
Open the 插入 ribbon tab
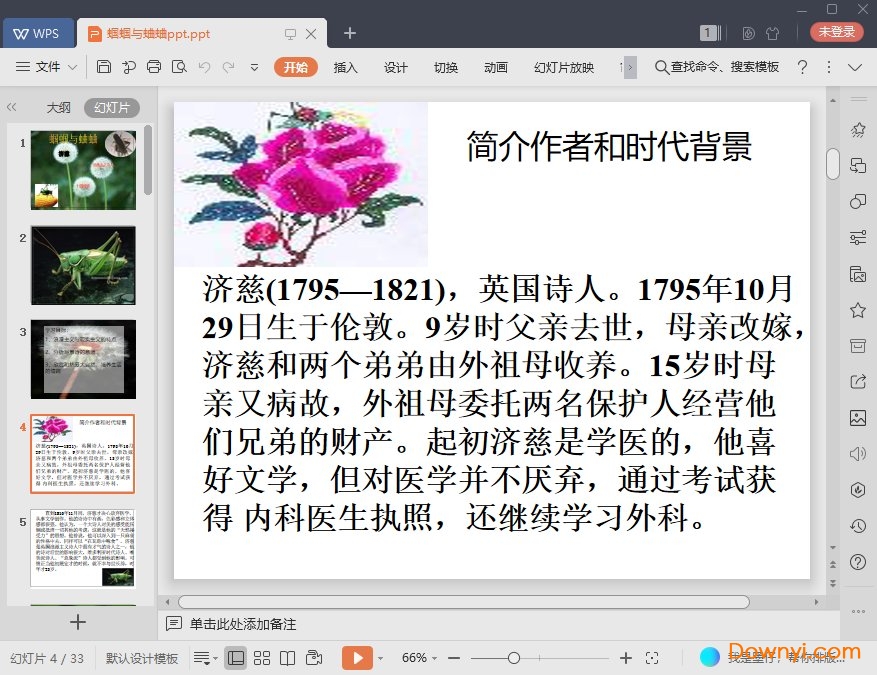coord(345,67)
